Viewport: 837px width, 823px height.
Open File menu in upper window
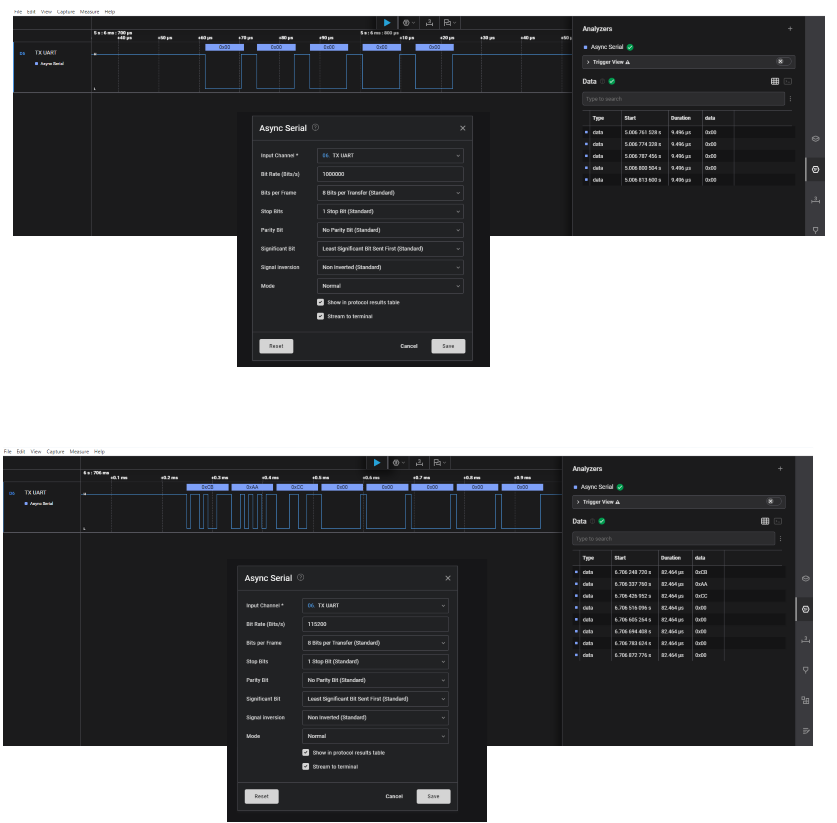[x=18, y=12]
